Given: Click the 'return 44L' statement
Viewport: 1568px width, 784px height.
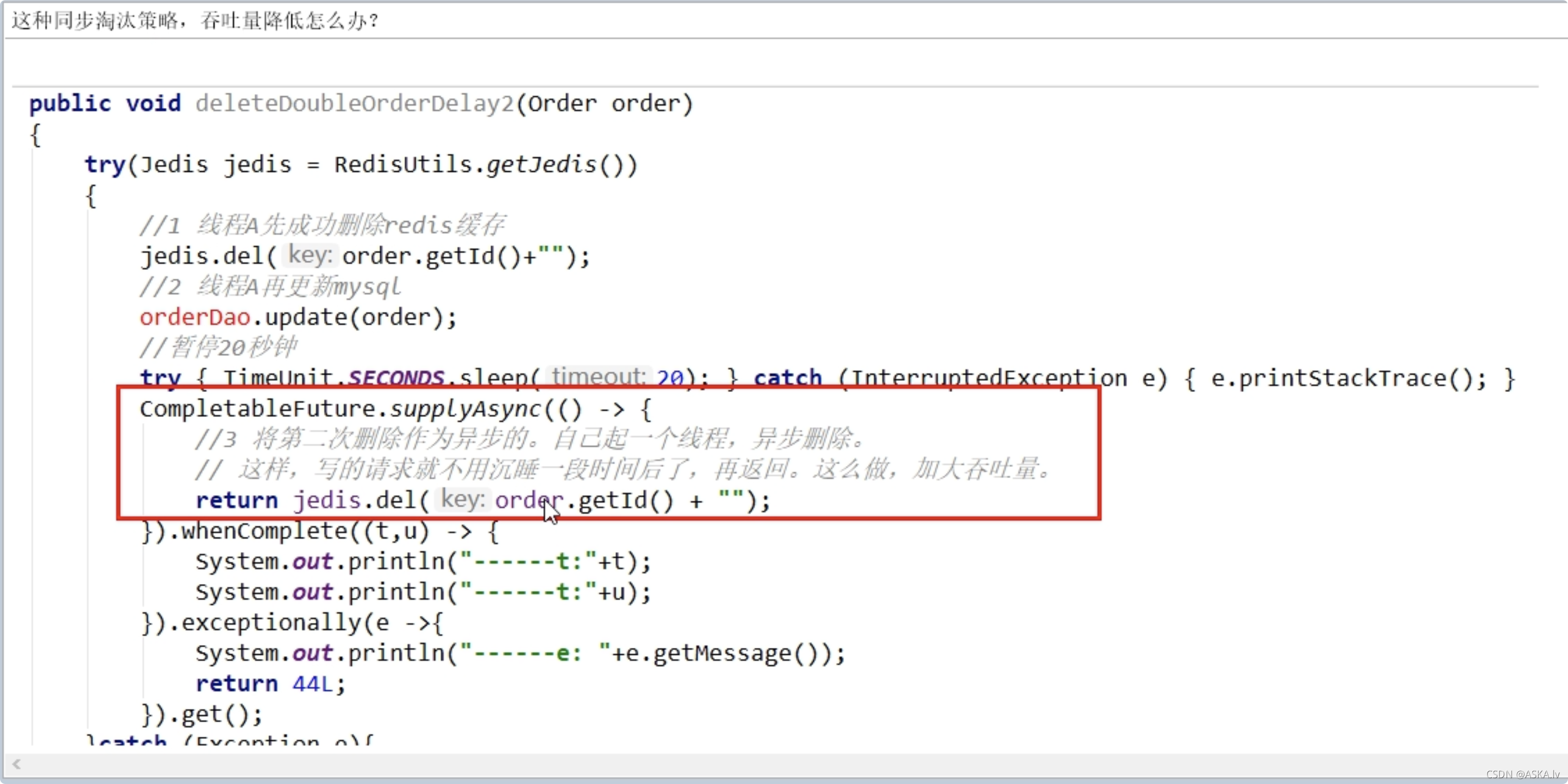Looking at the screenshot, I should 270,683.
